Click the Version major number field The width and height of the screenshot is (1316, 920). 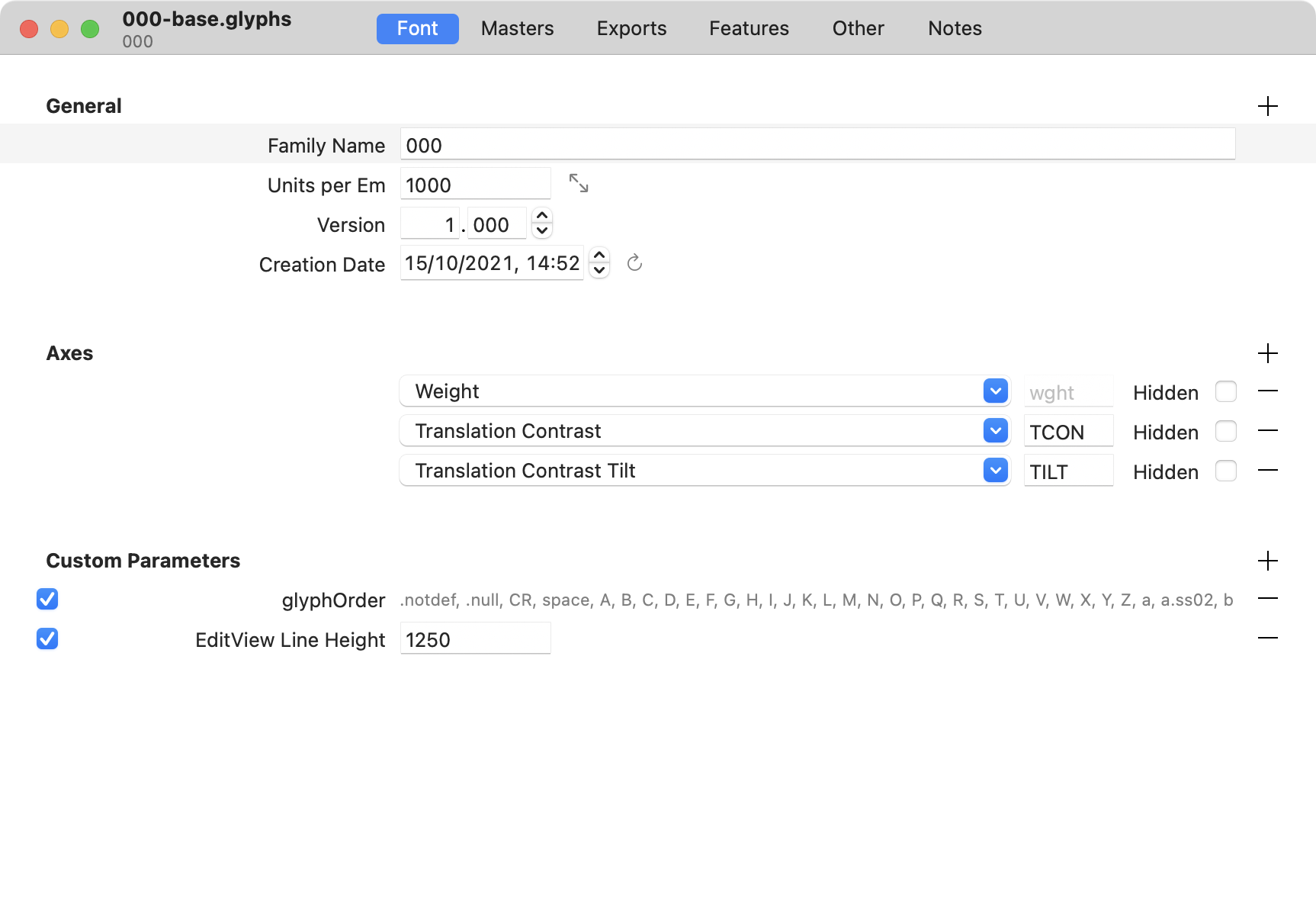(x=430, y=224)
